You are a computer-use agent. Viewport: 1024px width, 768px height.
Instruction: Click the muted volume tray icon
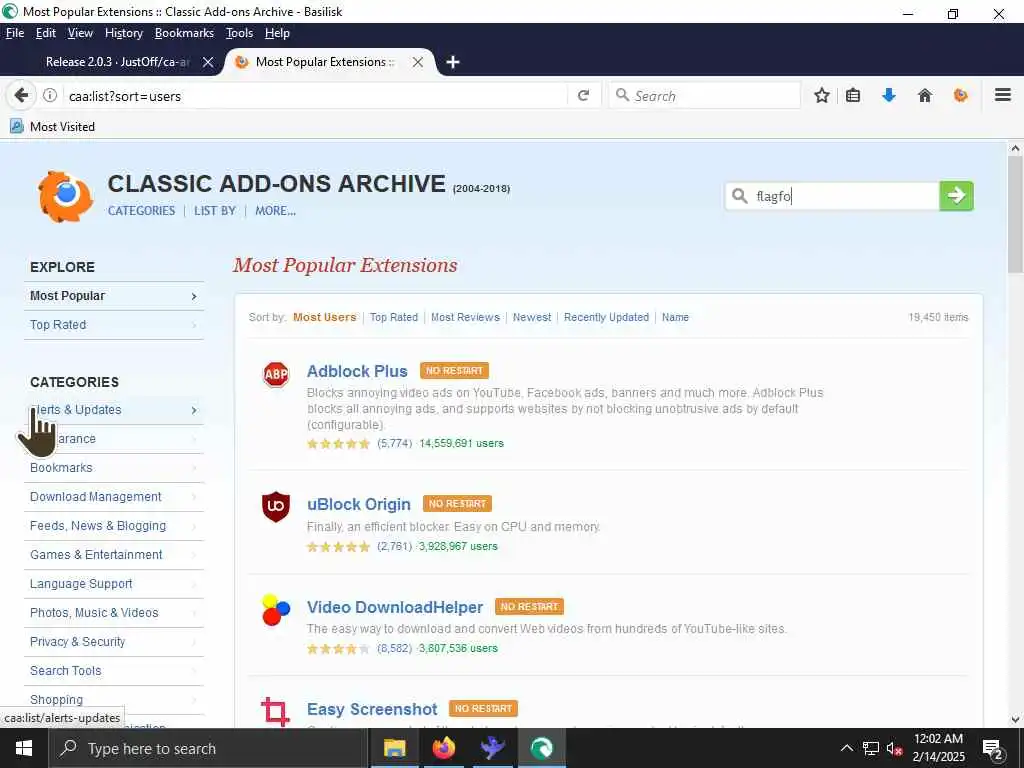click(x=894, y=748)
